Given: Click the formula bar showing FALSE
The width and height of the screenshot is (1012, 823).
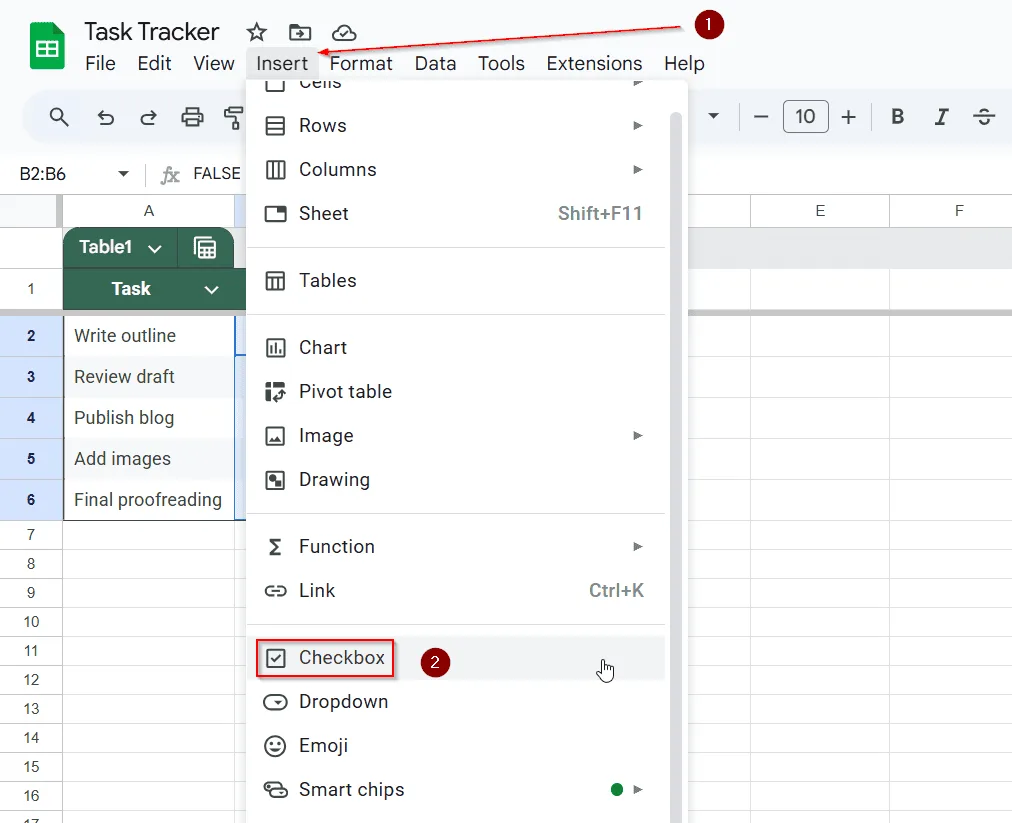Looking at the screenshot, I should pyautogui.click(x=217, y=174).
